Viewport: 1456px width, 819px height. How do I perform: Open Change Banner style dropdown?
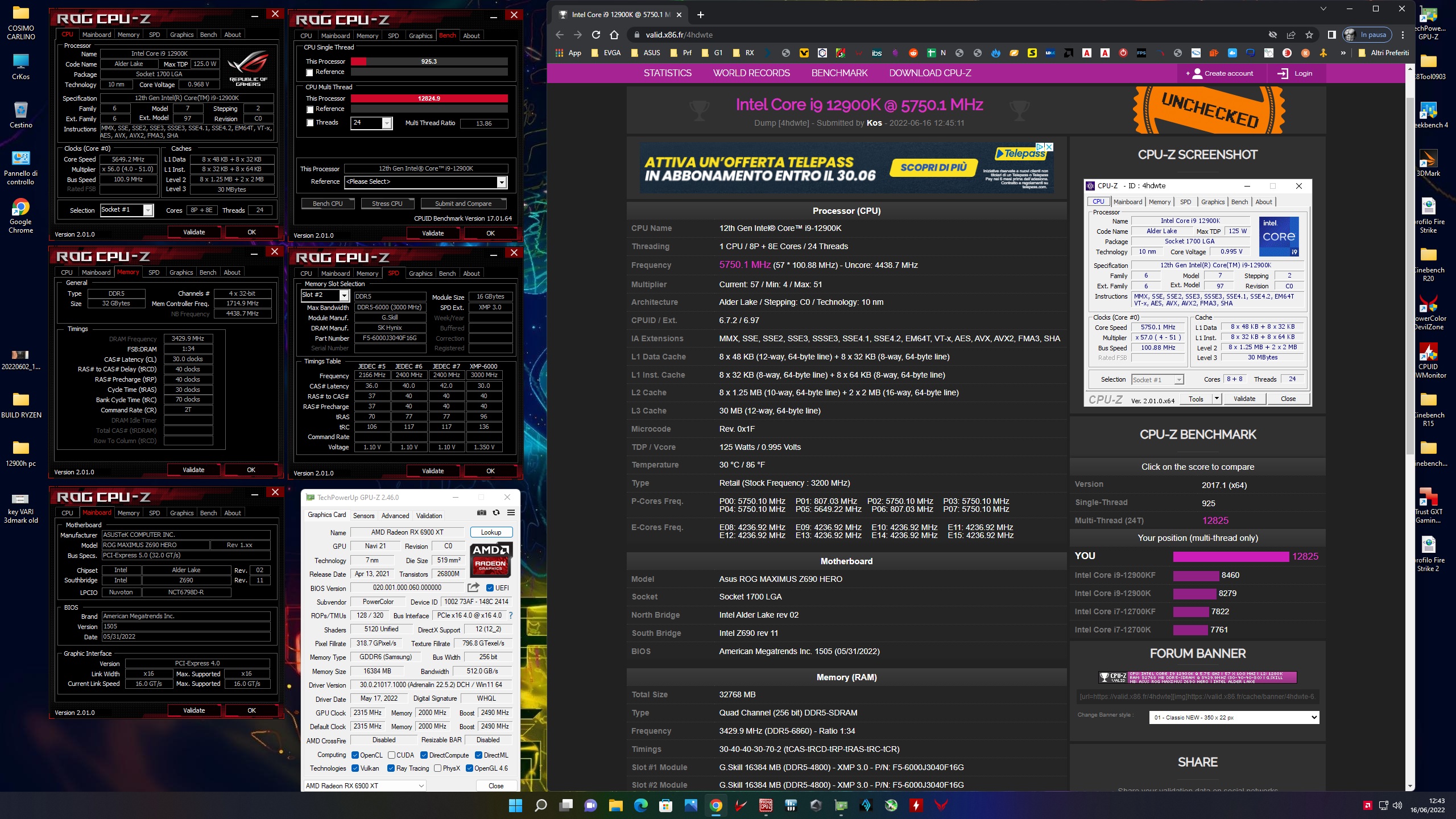coord(1234,717)
